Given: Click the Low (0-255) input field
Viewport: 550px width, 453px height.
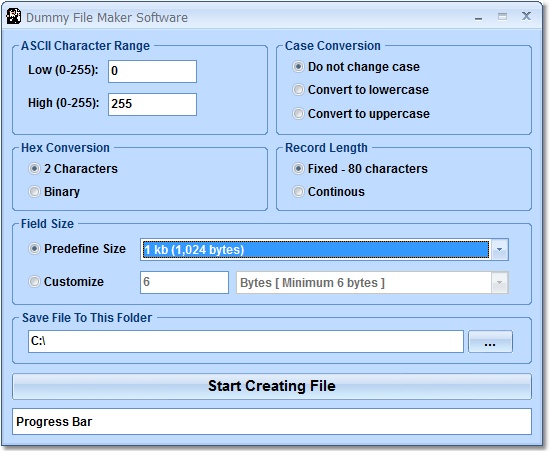Looking at the screenshot, I should click(152, 72).
